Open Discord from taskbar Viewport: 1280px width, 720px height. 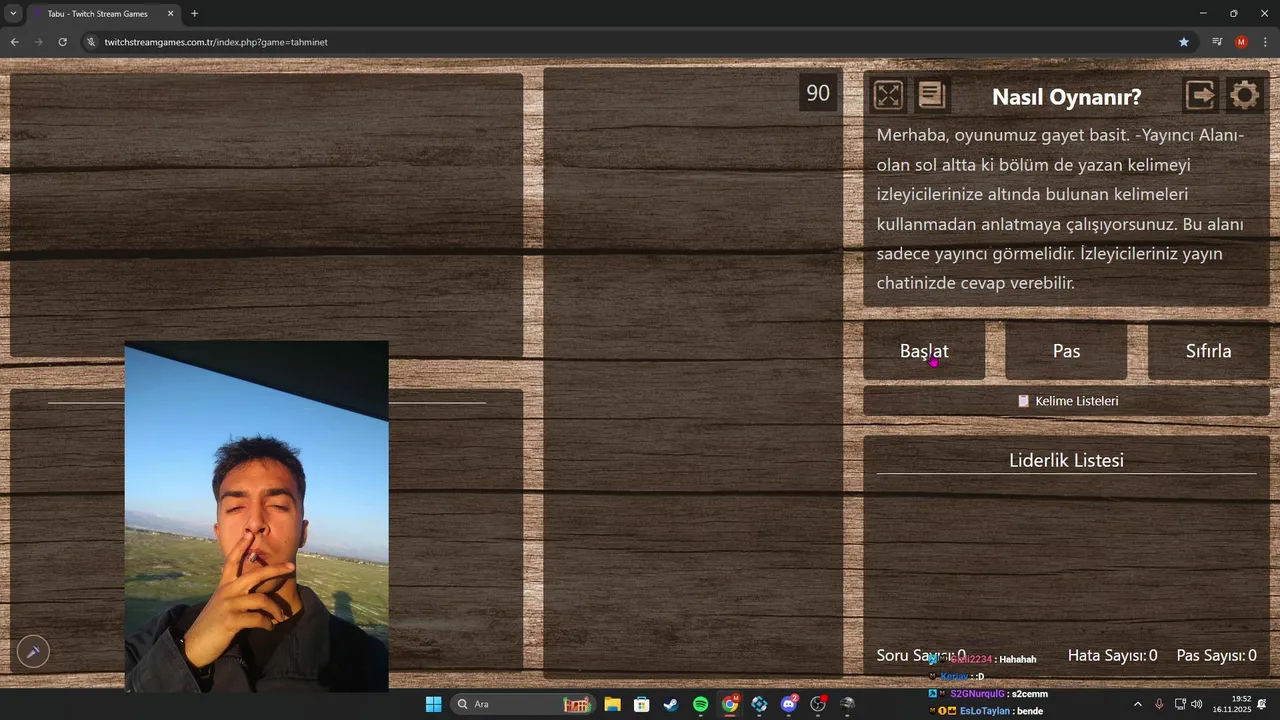click(x=790, y=704)
